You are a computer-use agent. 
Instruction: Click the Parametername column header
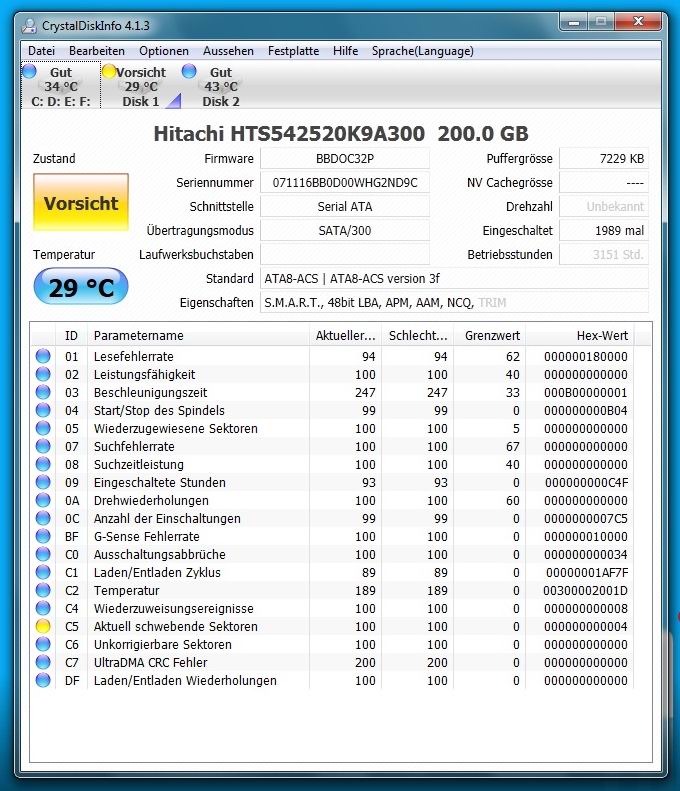198,335
